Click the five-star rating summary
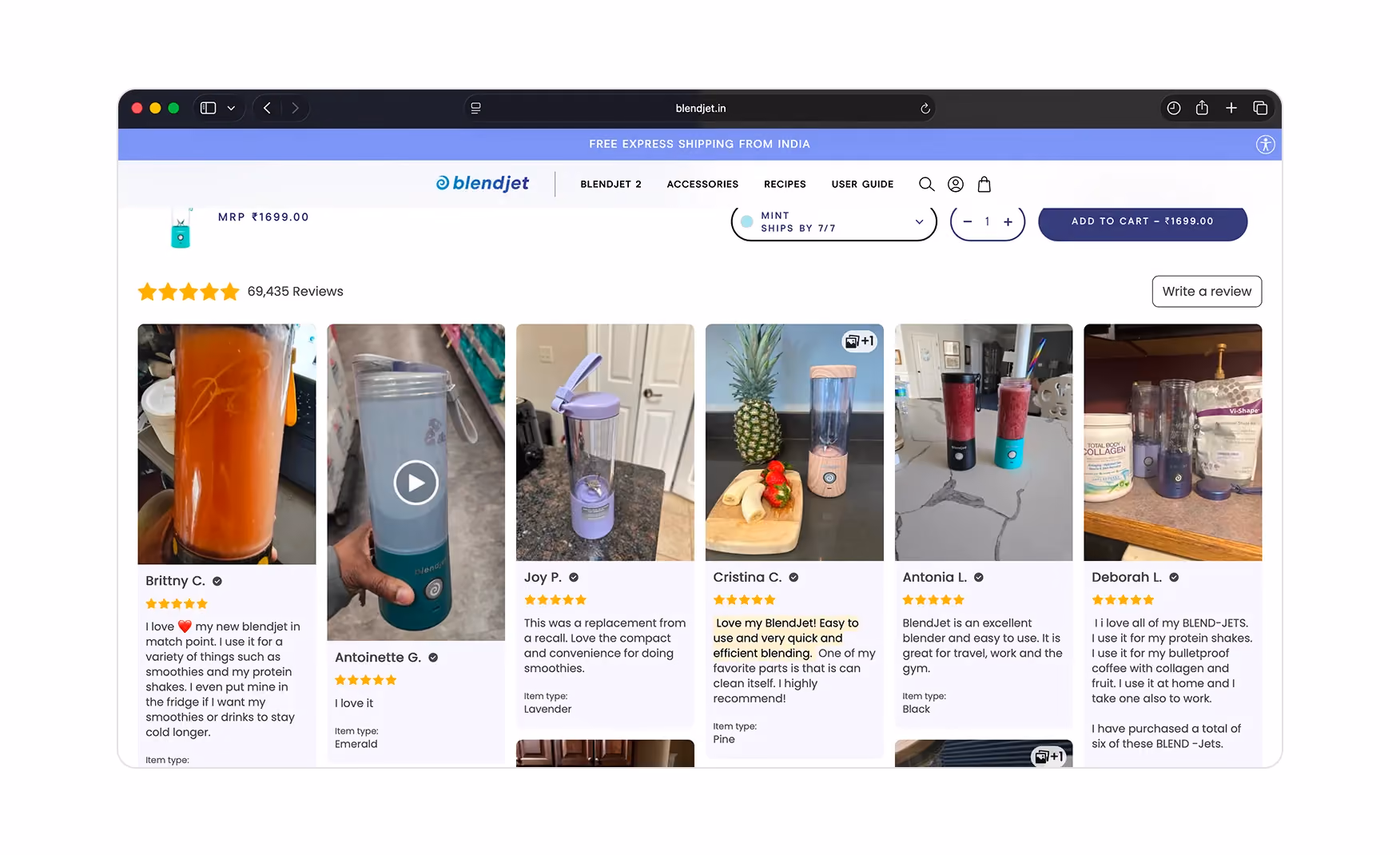The width and height of the screenshot is (1400, 855). coord(189,292)
